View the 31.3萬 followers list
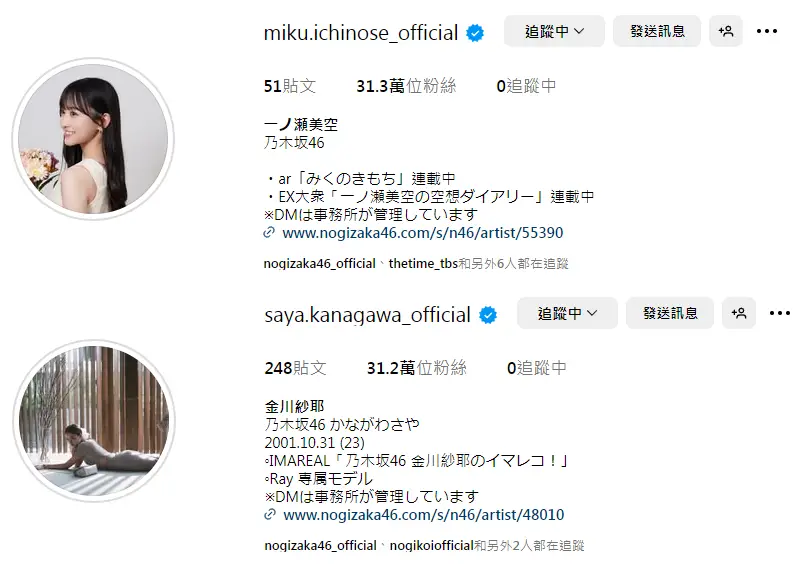Image resolution: width=805 pixels, height=574 pixels. pyautogui.click(x=406, y=86)
